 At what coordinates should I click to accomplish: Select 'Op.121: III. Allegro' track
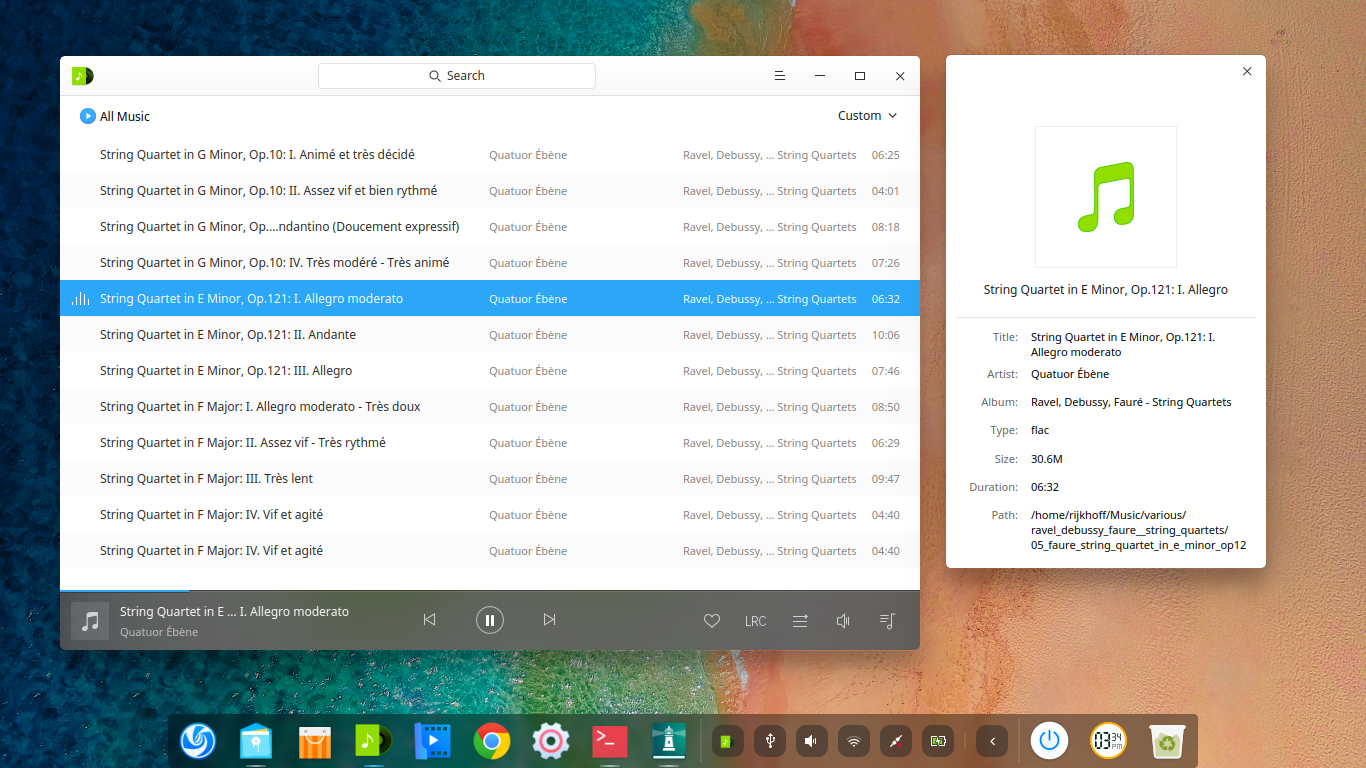[490, 371]
